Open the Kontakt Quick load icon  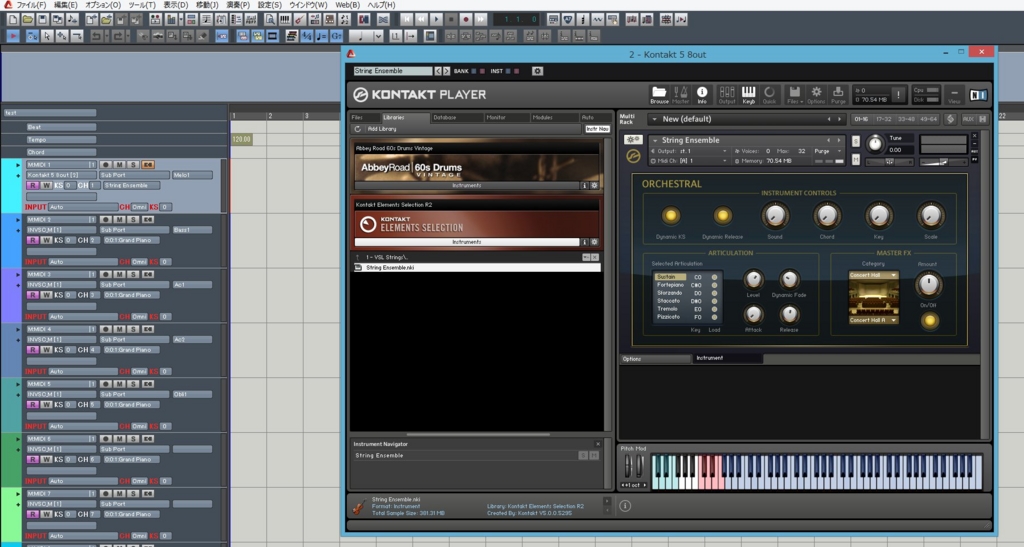click(x=769, y=95)
